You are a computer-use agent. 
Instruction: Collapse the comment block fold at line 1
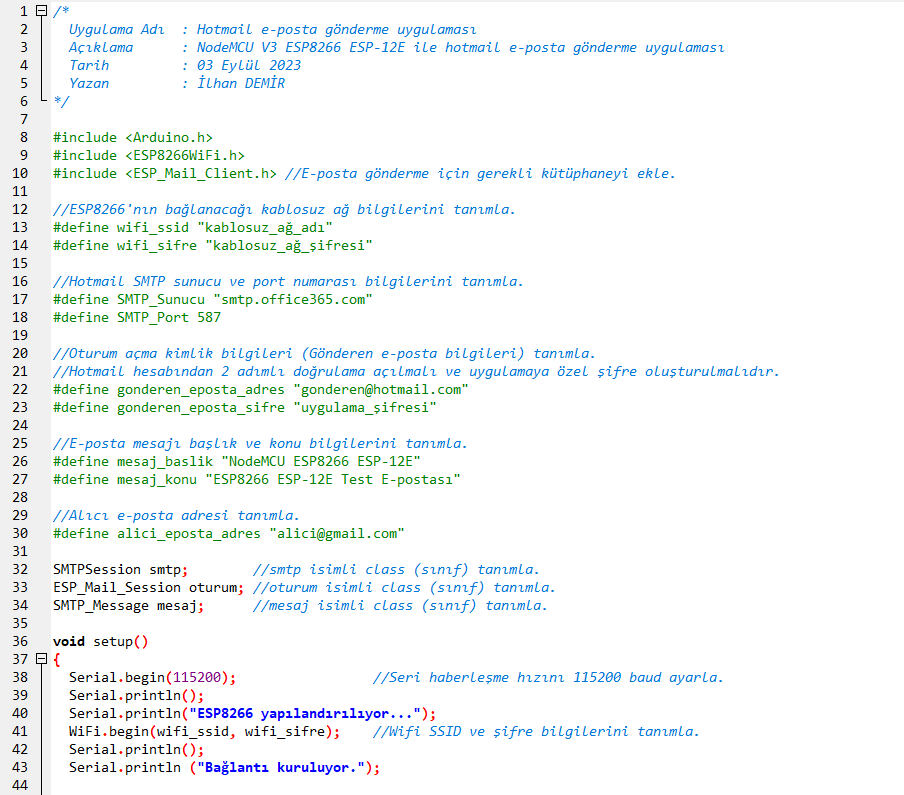click(40, 11)
